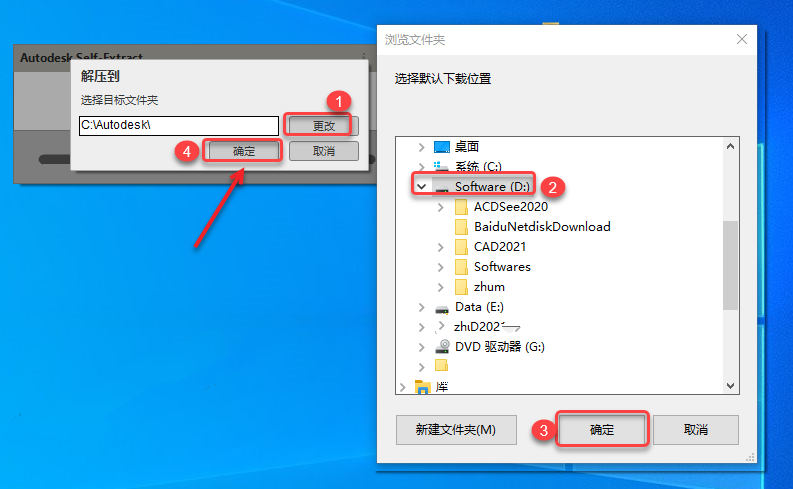Viewport: 793px width, 489px height.
Task: Click the C:\Autodesk\ path input field
Action: [179, 125]
